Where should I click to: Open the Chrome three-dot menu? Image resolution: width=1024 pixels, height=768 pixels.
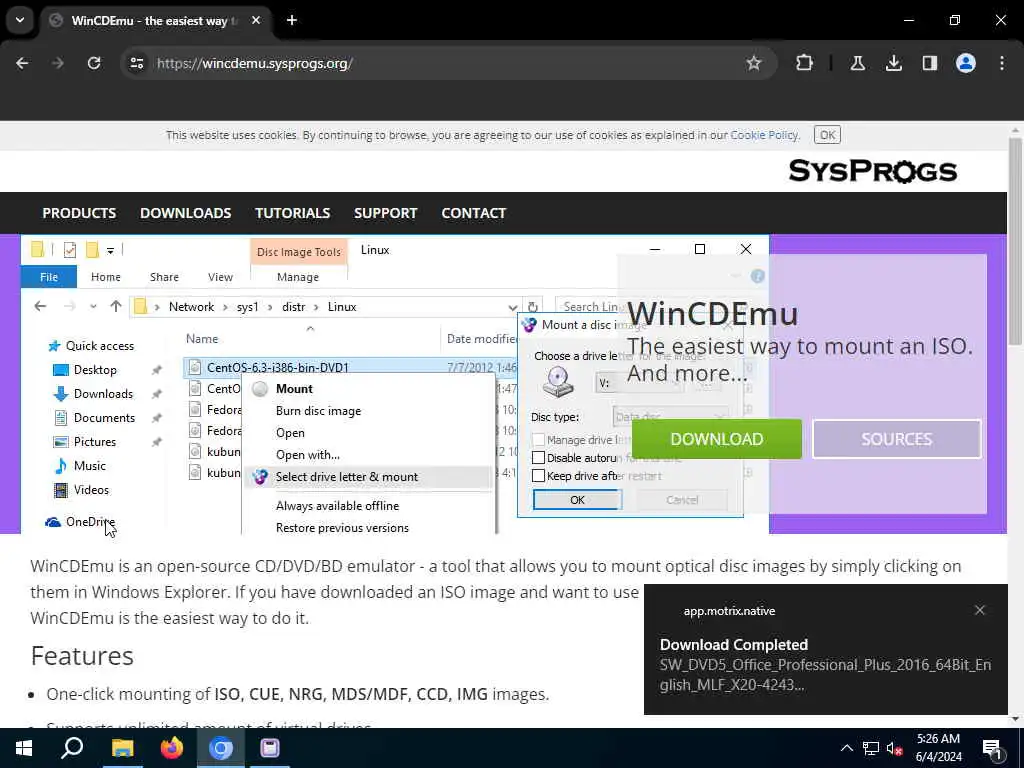tap(1002, 63)
